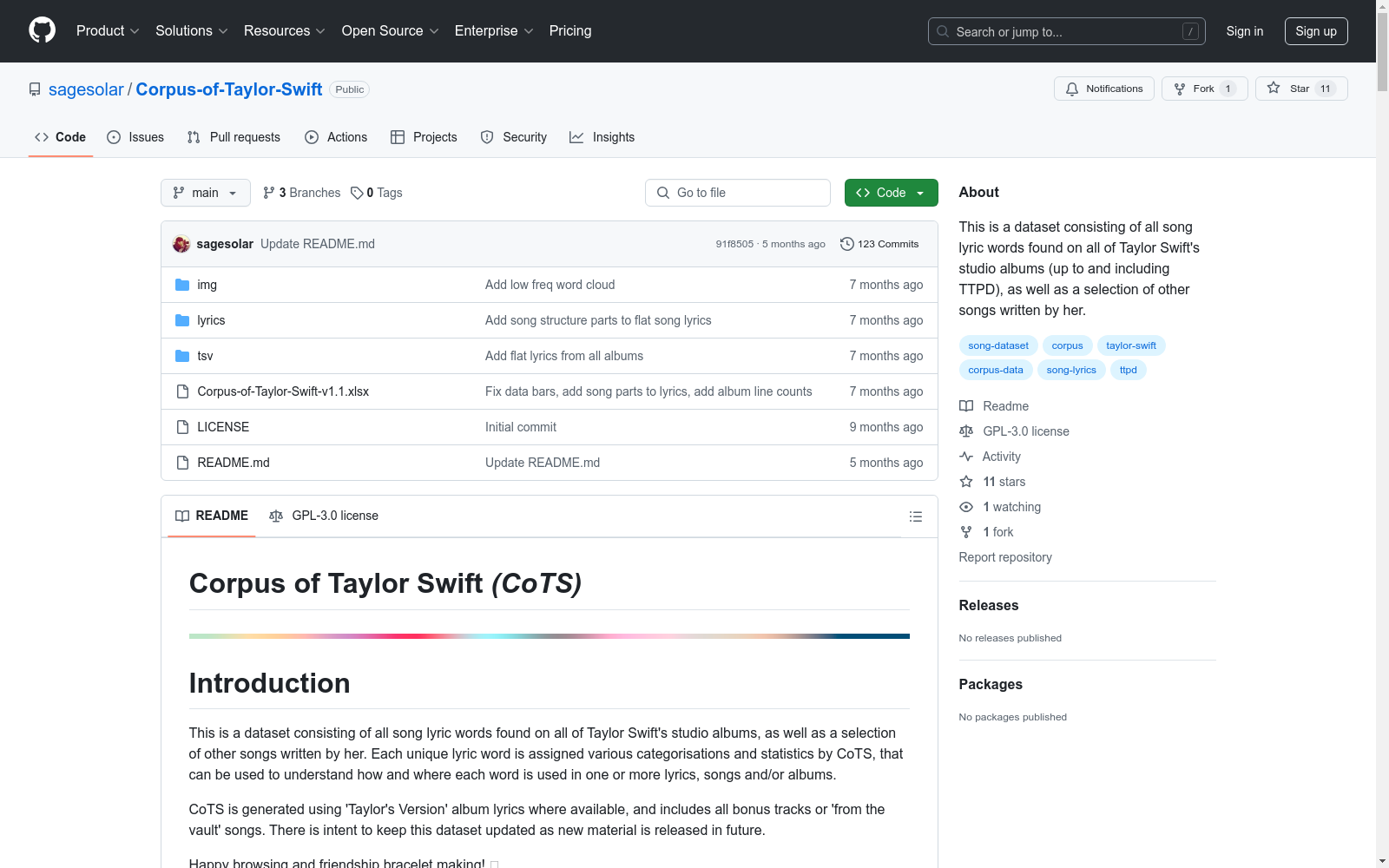This screenshot has height=868, width=1389.
Task: Go to the Pull requests tab
Action: (x=234, y=137)
